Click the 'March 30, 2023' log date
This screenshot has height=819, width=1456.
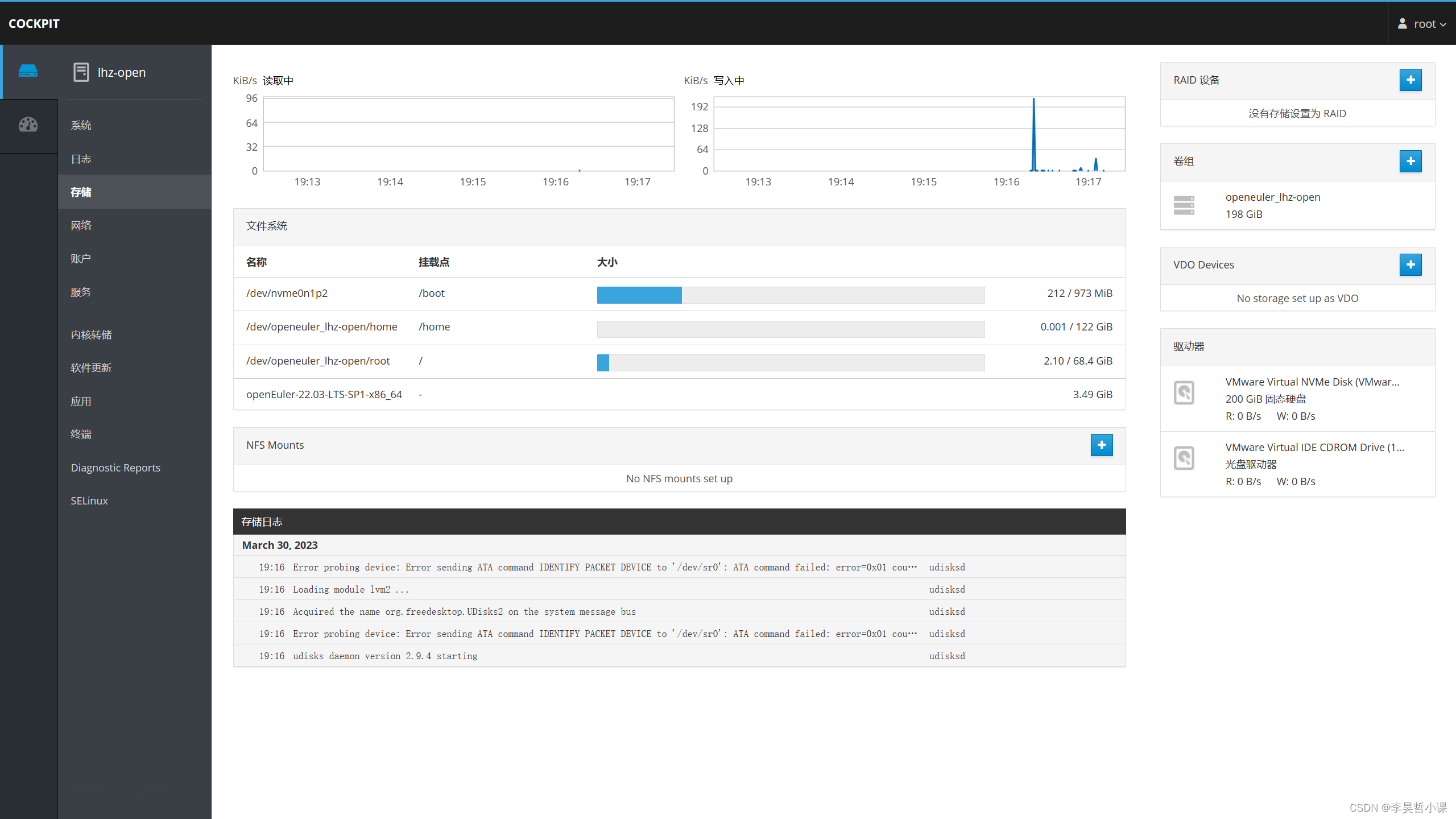click(280, 545)
